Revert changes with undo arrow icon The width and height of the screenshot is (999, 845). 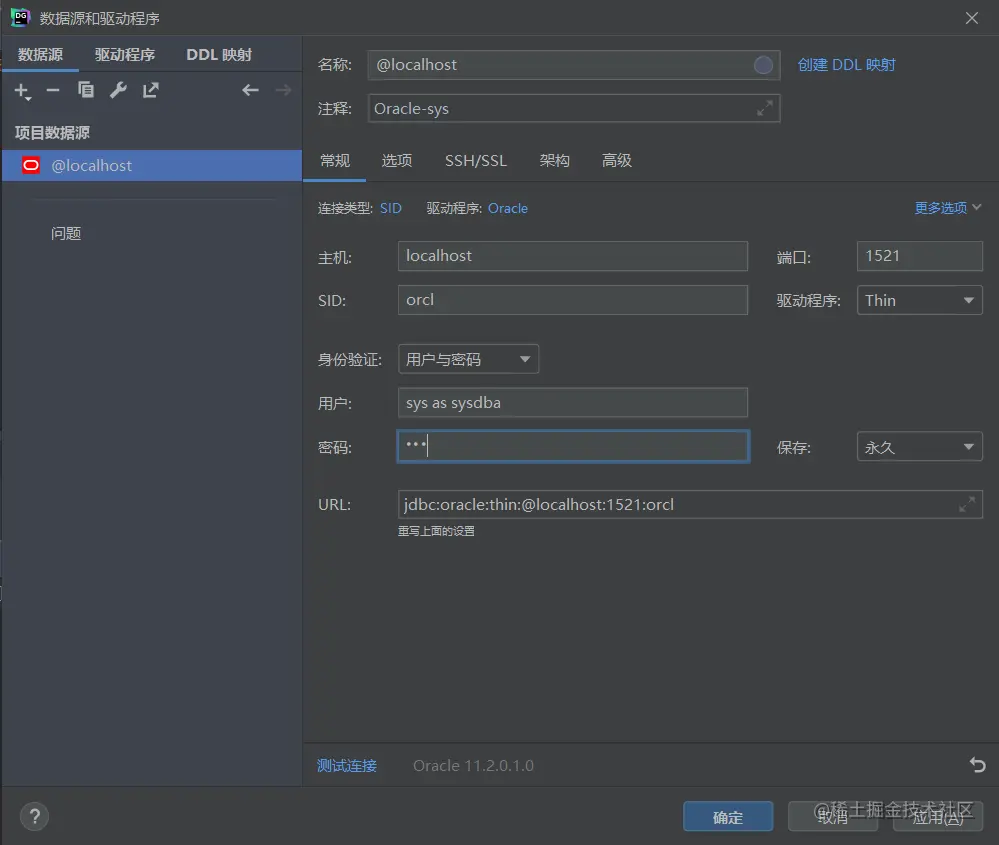(x=977, y=764)
